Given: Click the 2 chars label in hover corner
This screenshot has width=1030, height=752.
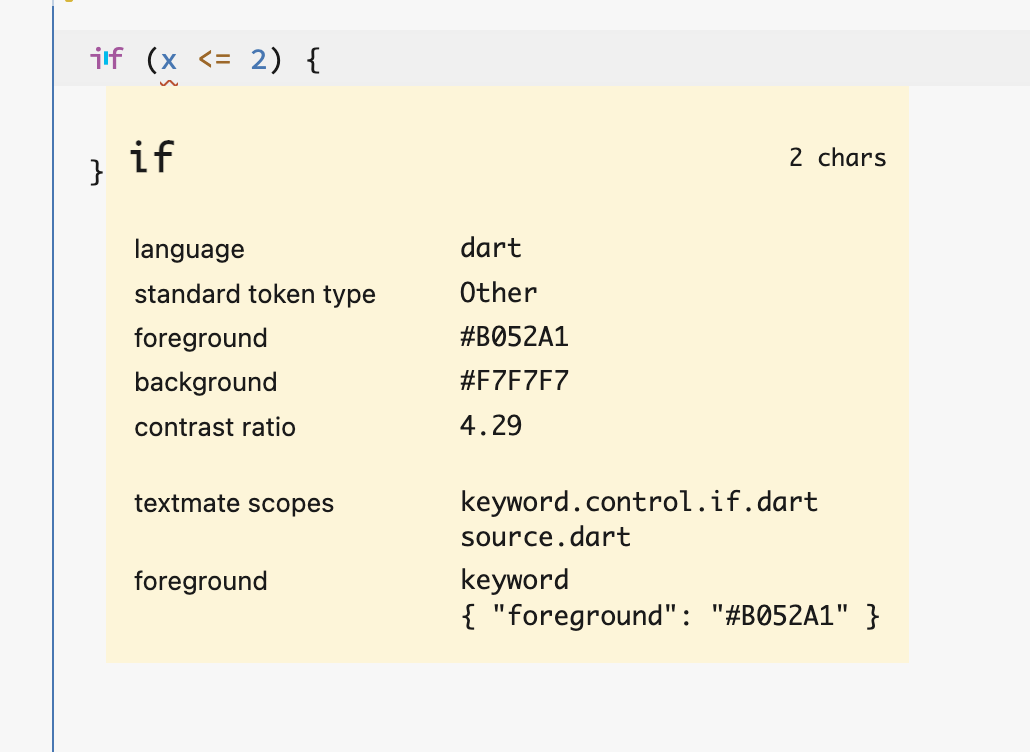Looking at the screenshot, I should [x=838, y=157].
